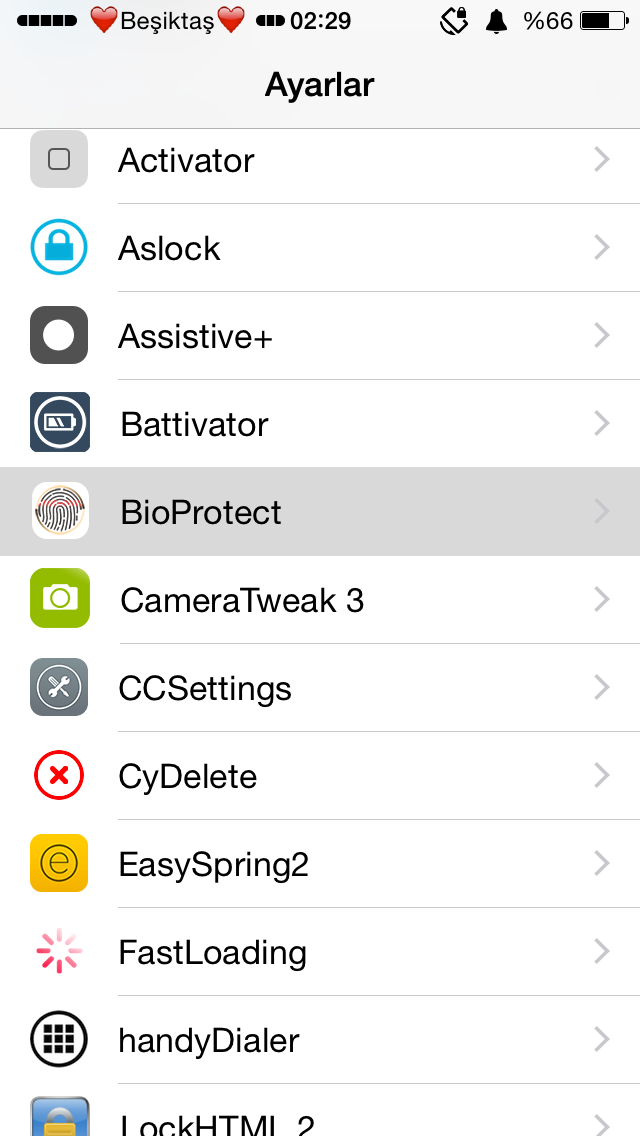This screenshot has width=640, height=1136.
Task: Open the CameraTweak 3 row chevron
Action: 601,599
